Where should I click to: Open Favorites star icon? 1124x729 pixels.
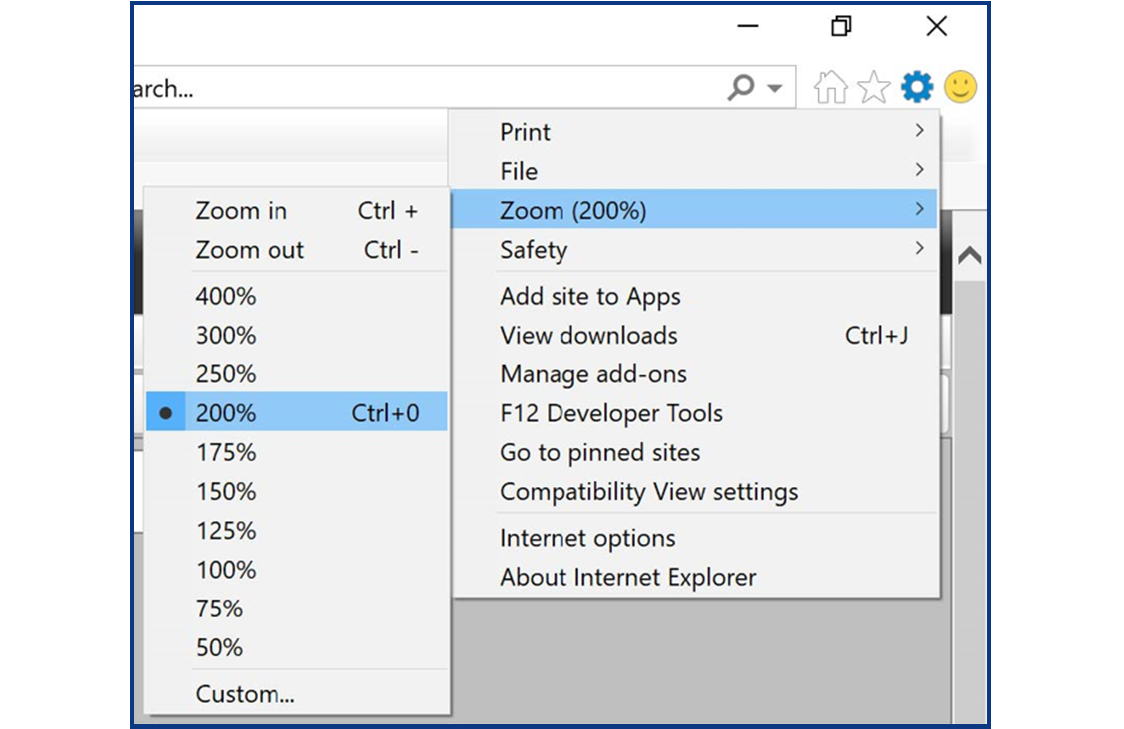tap(873, 87)
